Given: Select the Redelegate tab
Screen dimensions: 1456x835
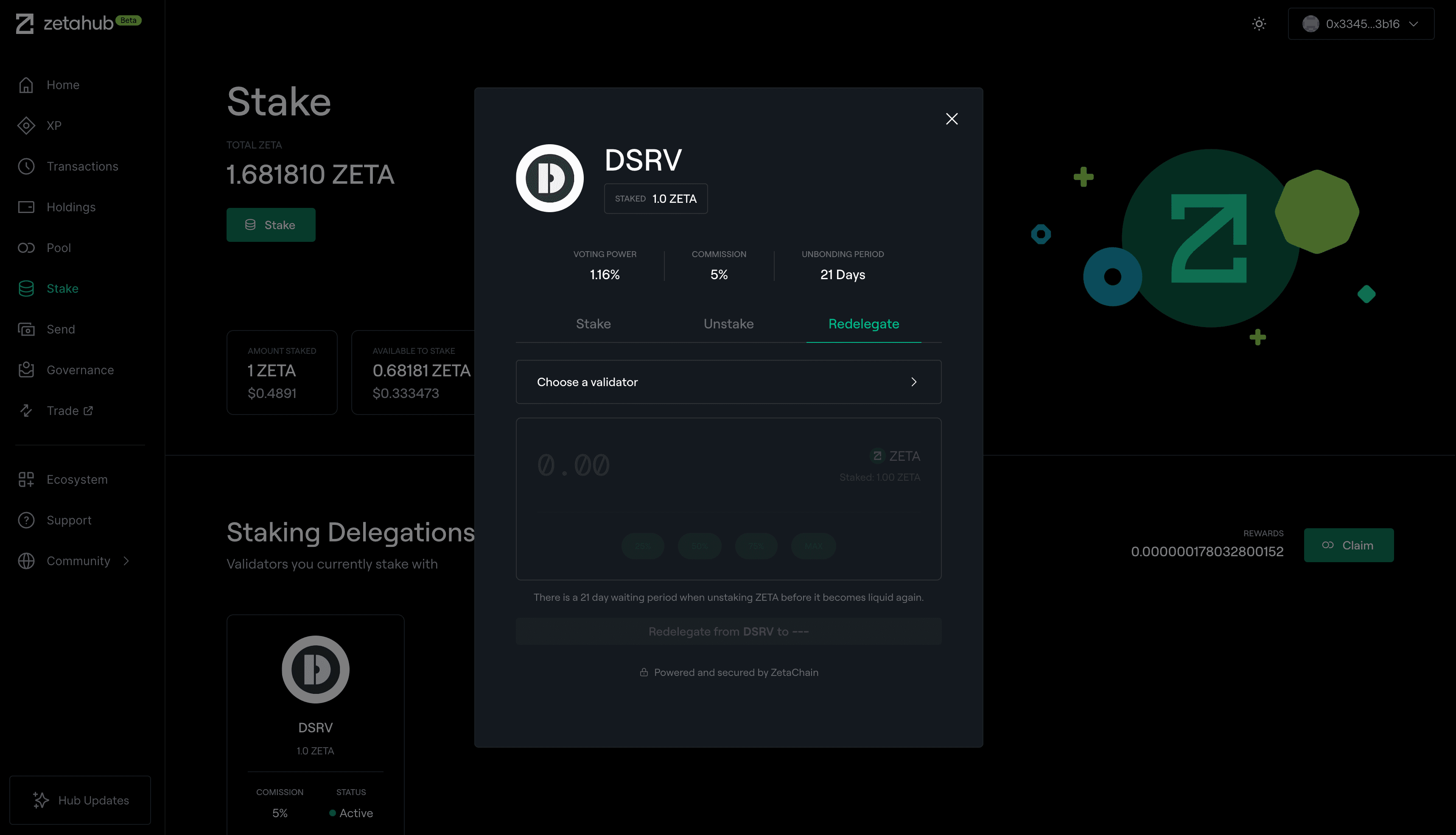Looking at the screenshot, I should point(863,324).
